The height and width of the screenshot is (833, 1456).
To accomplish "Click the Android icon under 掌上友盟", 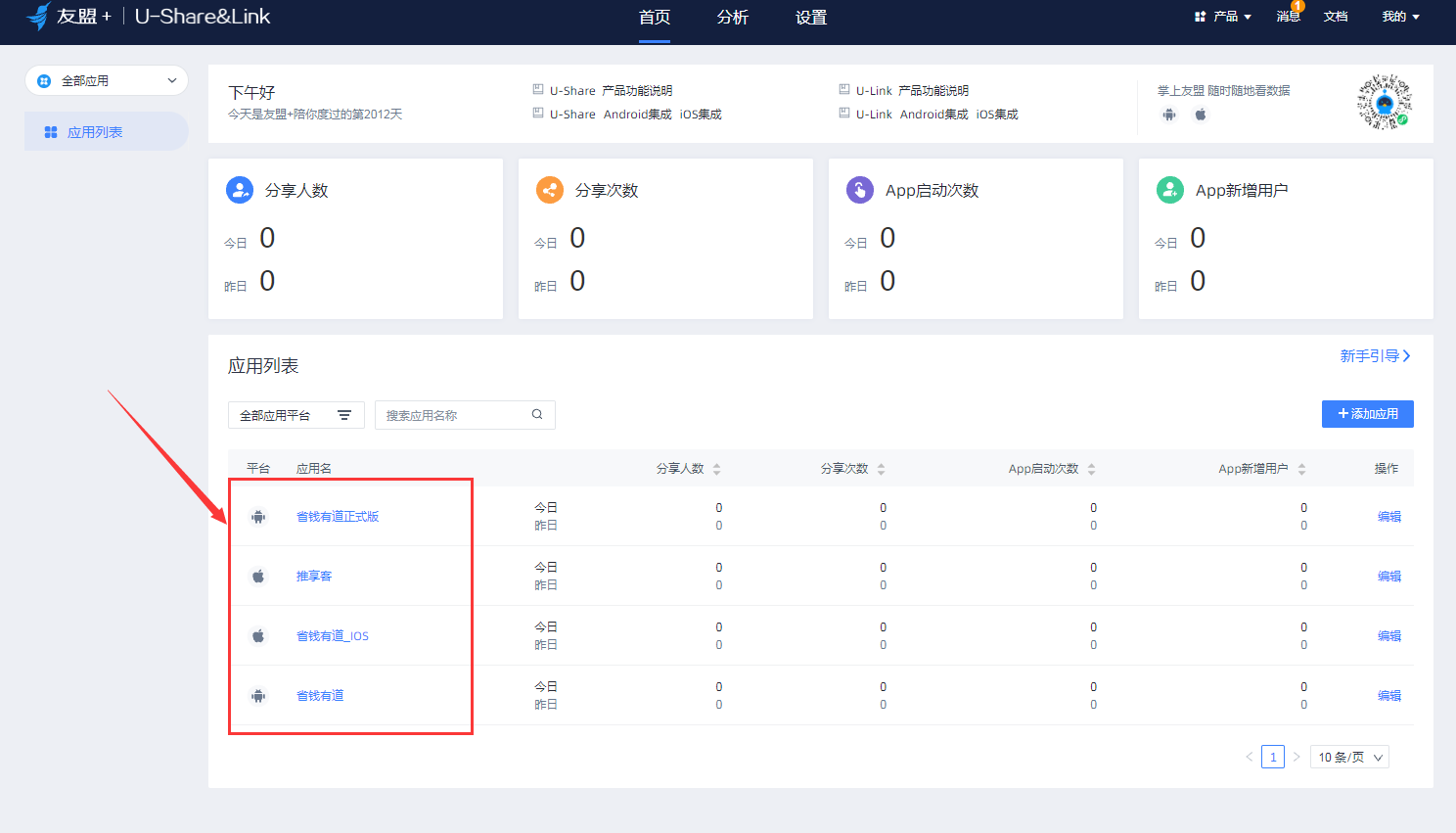I will coord(1169,115).
